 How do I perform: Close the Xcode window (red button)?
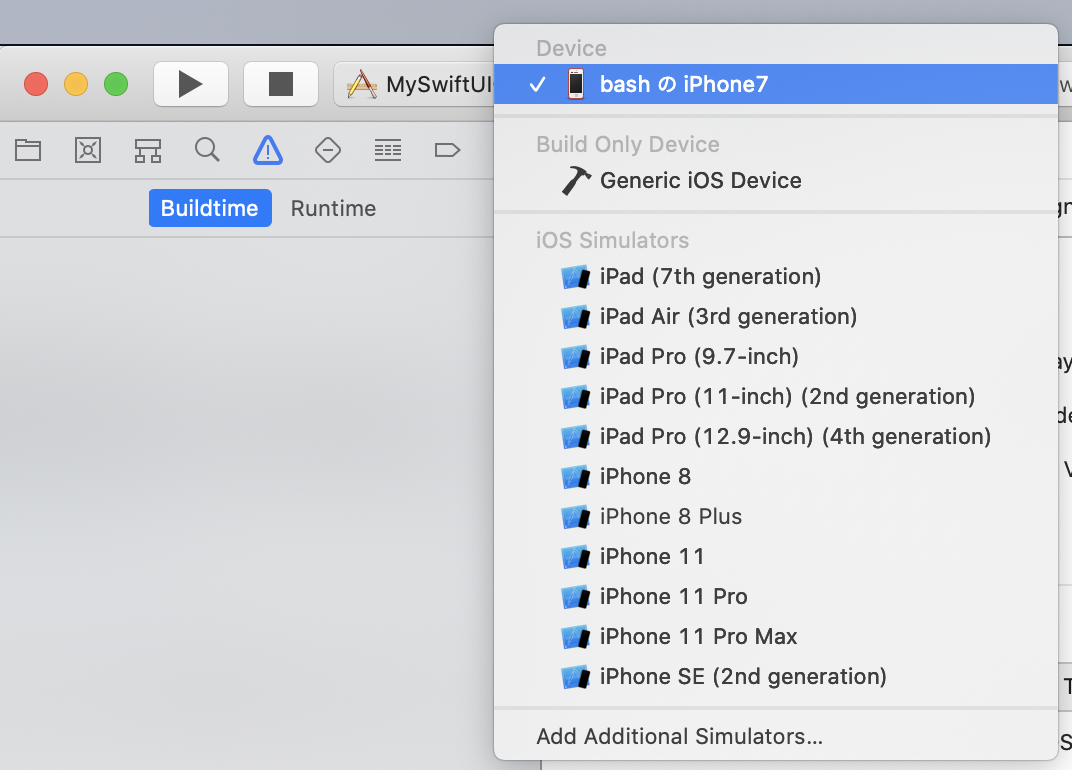[36, 84]
